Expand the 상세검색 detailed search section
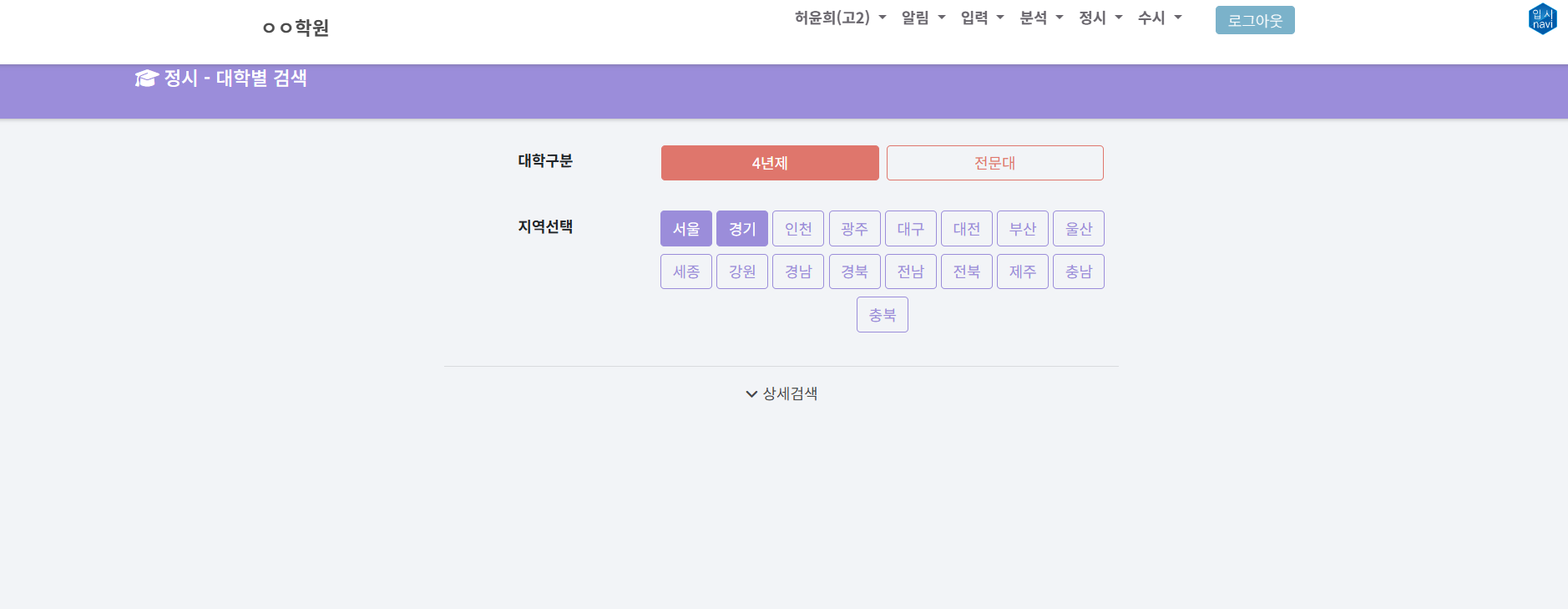This screenshot has width=1568, height=609. (781, 393)
